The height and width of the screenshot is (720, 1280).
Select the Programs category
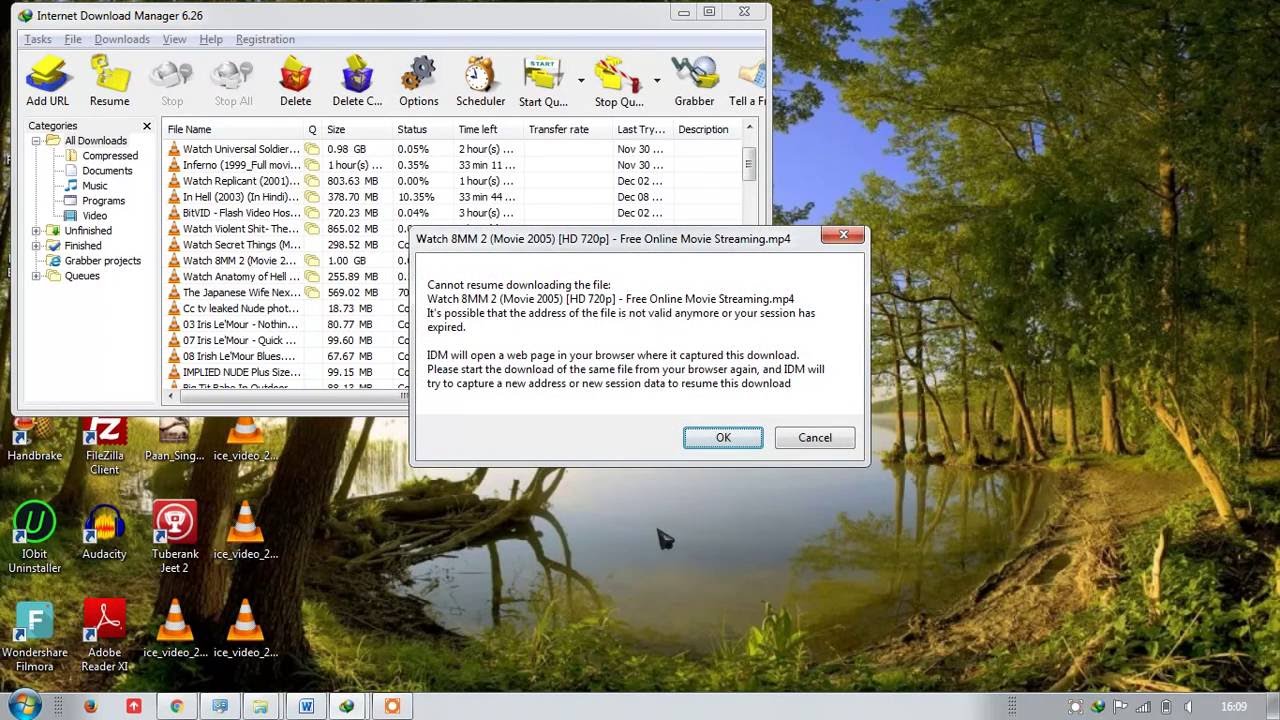(x=104, y=201)
